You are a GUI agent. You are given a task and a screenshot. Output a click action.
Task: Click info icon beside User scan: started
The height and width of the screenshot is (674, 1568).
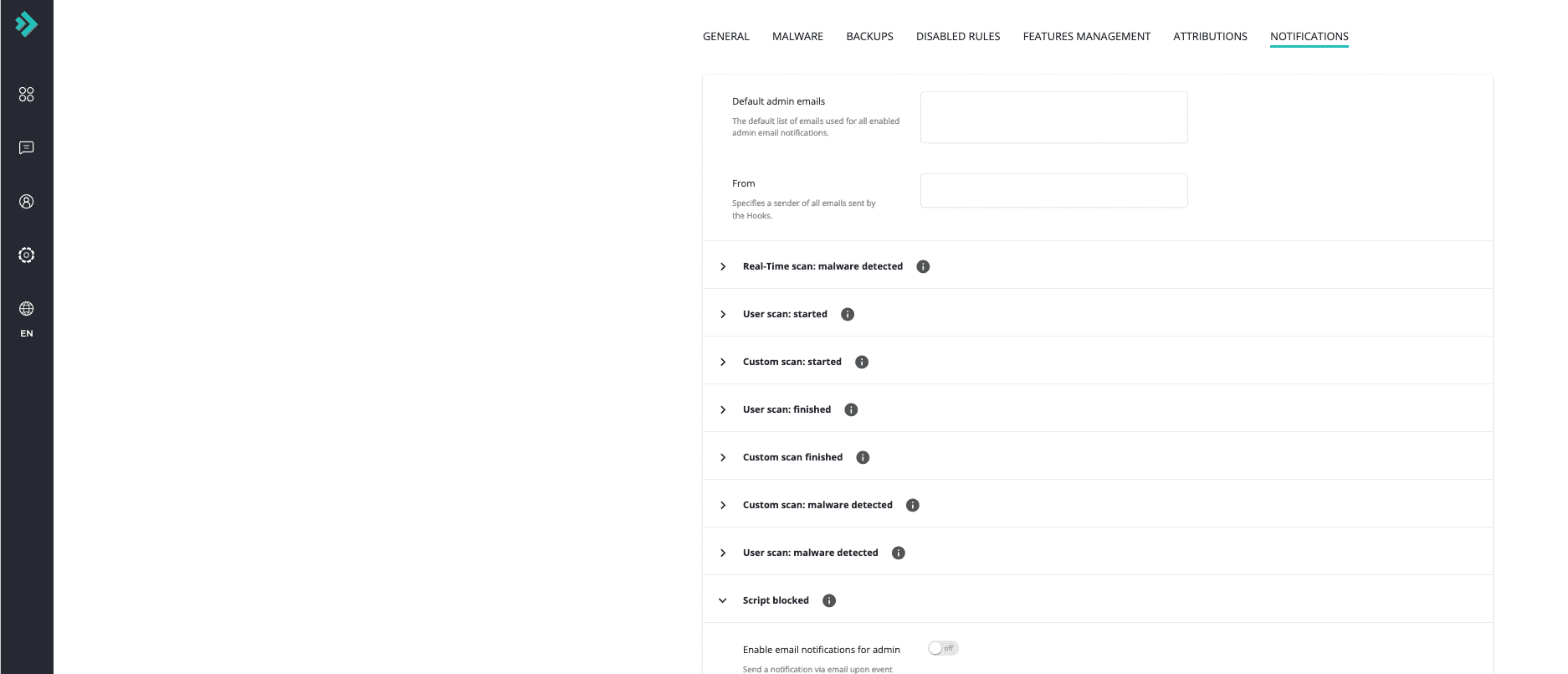[x=848, y=314]
